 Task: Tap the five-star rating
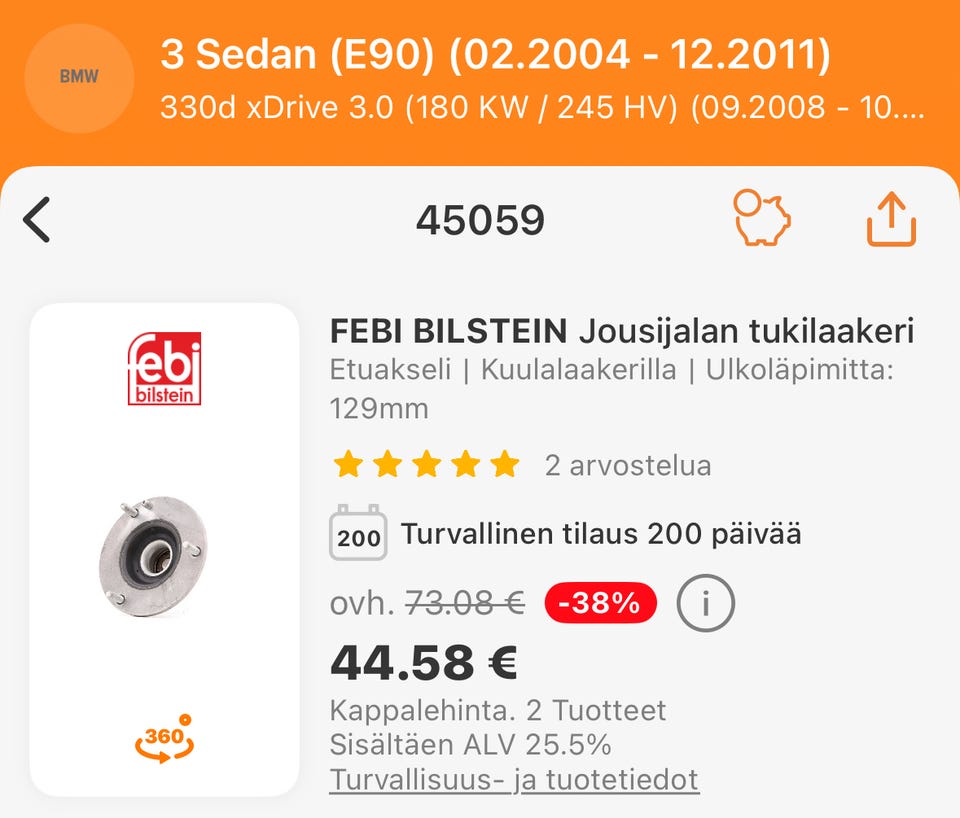point(427,465)
